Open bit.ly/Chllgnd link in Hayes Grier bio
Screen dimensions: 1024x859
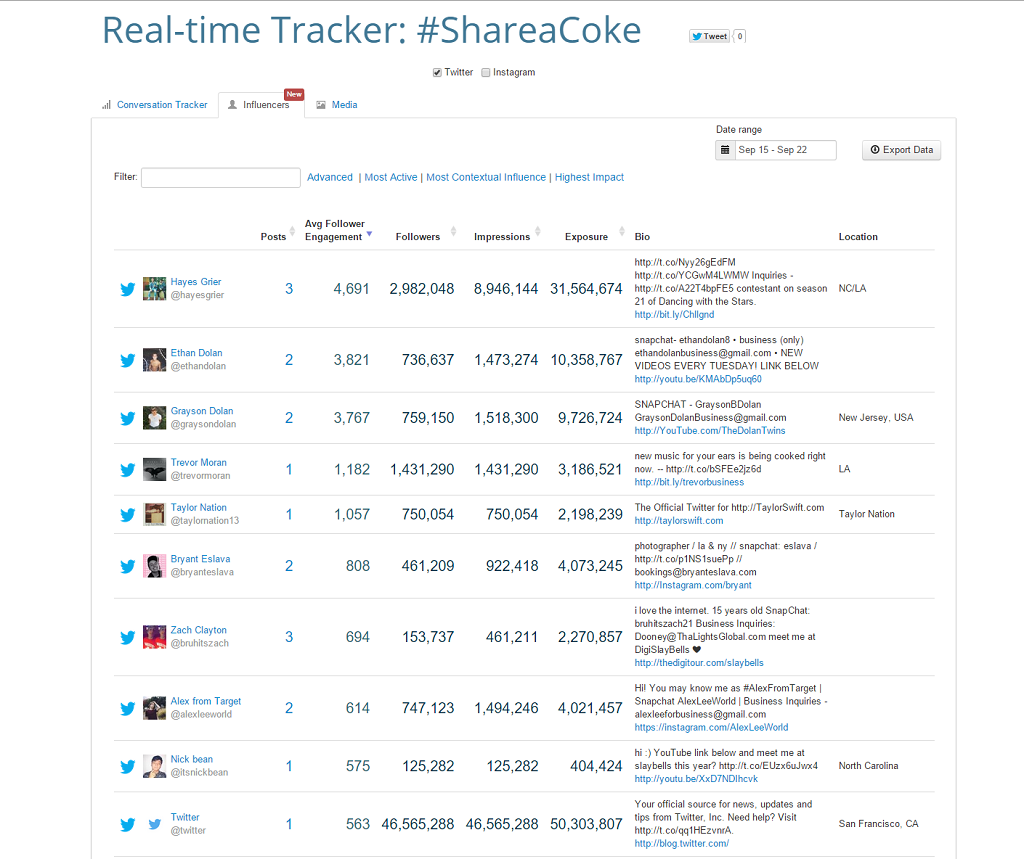tap(674, 315)
